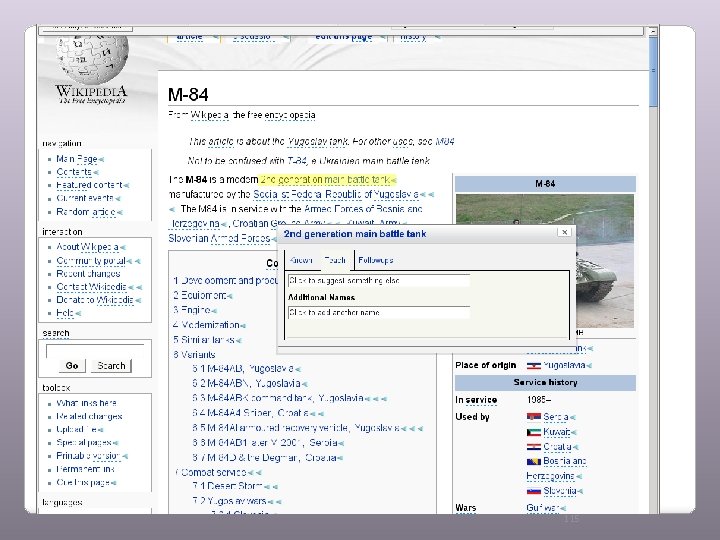720x540 pixels.
Task: Open the Featured content link
Action: tap(89, 185)
